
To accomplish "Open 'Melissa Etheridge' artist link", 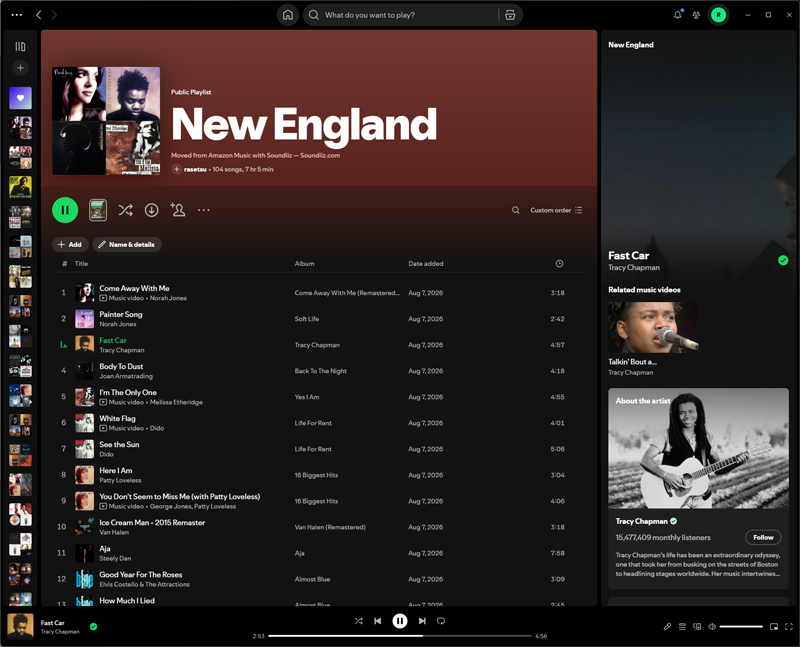I will click(x=176, y=402).
